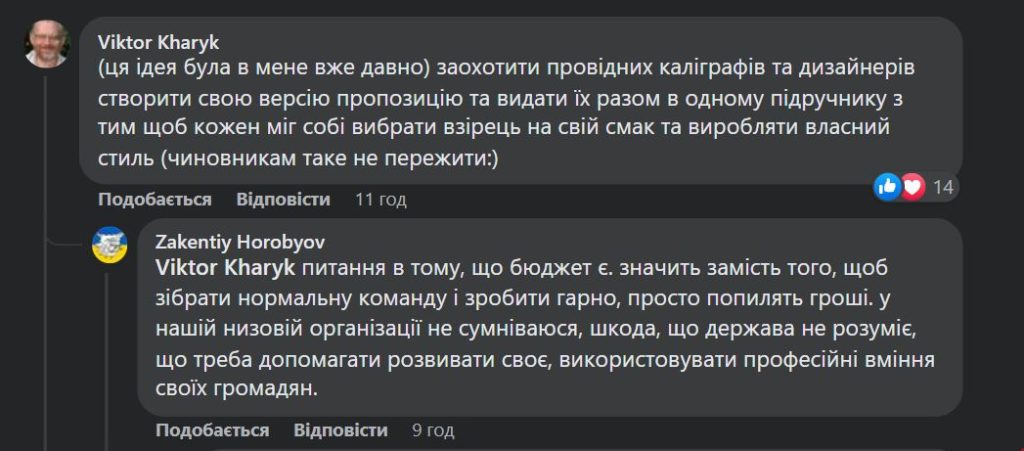This screenshot has width=1024, height=451.
Task: Open Zakentiy Horobyov's profile name link
Action: coord(240,242)
